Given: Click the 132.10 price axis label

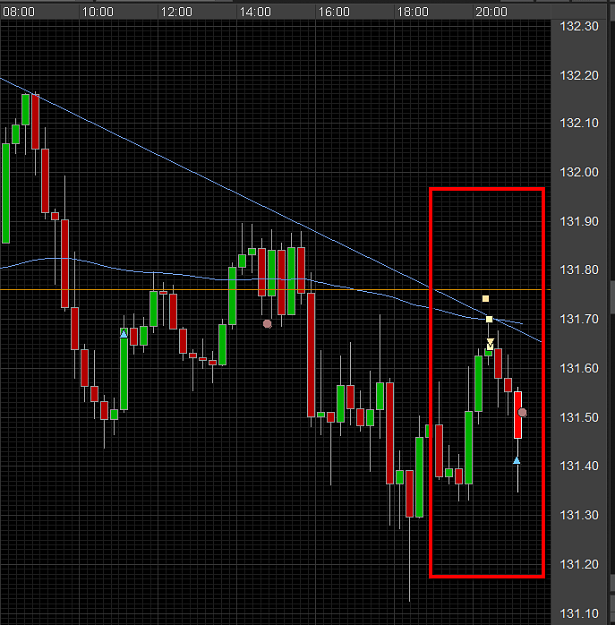Looking at the screenshot, I should (579, 123).
